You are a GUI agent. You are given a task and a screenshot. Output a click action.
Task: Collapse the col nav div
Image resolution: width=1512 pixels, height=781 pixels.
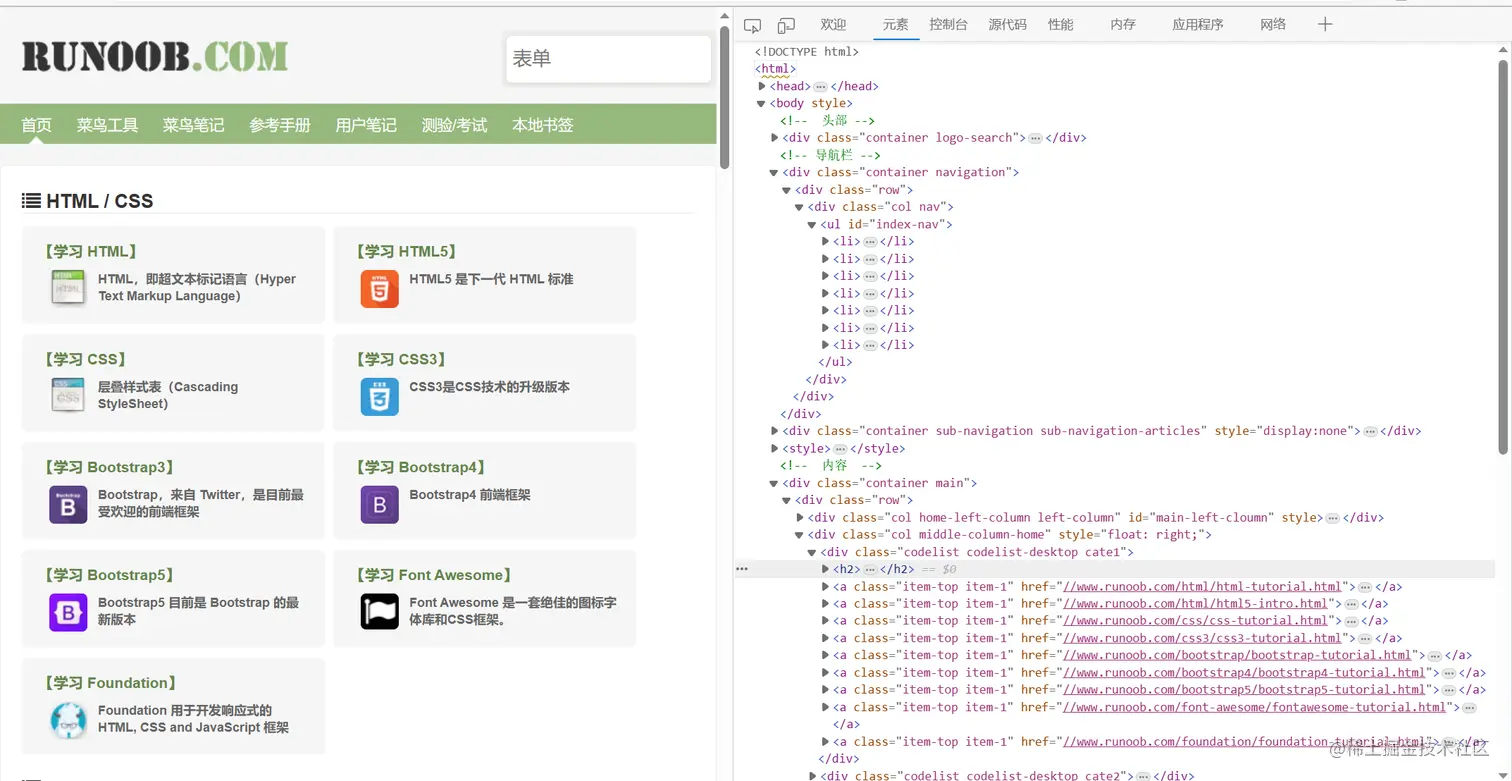click(x=800, y=207)
